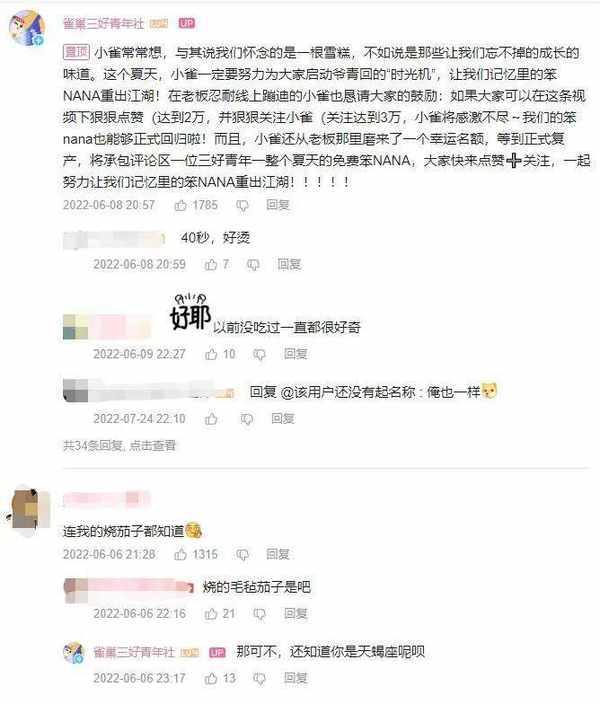The width and height of the screenshot is (600, 704).
Task: Like the '以前没吃过一直都很好奇' reply
Action: 211,354
